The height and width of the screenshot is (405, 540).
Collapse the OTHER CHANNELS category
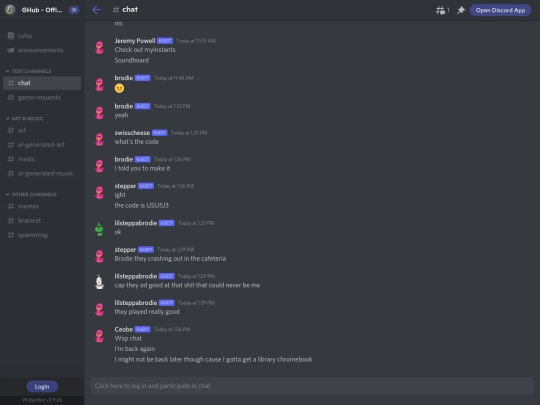click(x=31, y=195)
